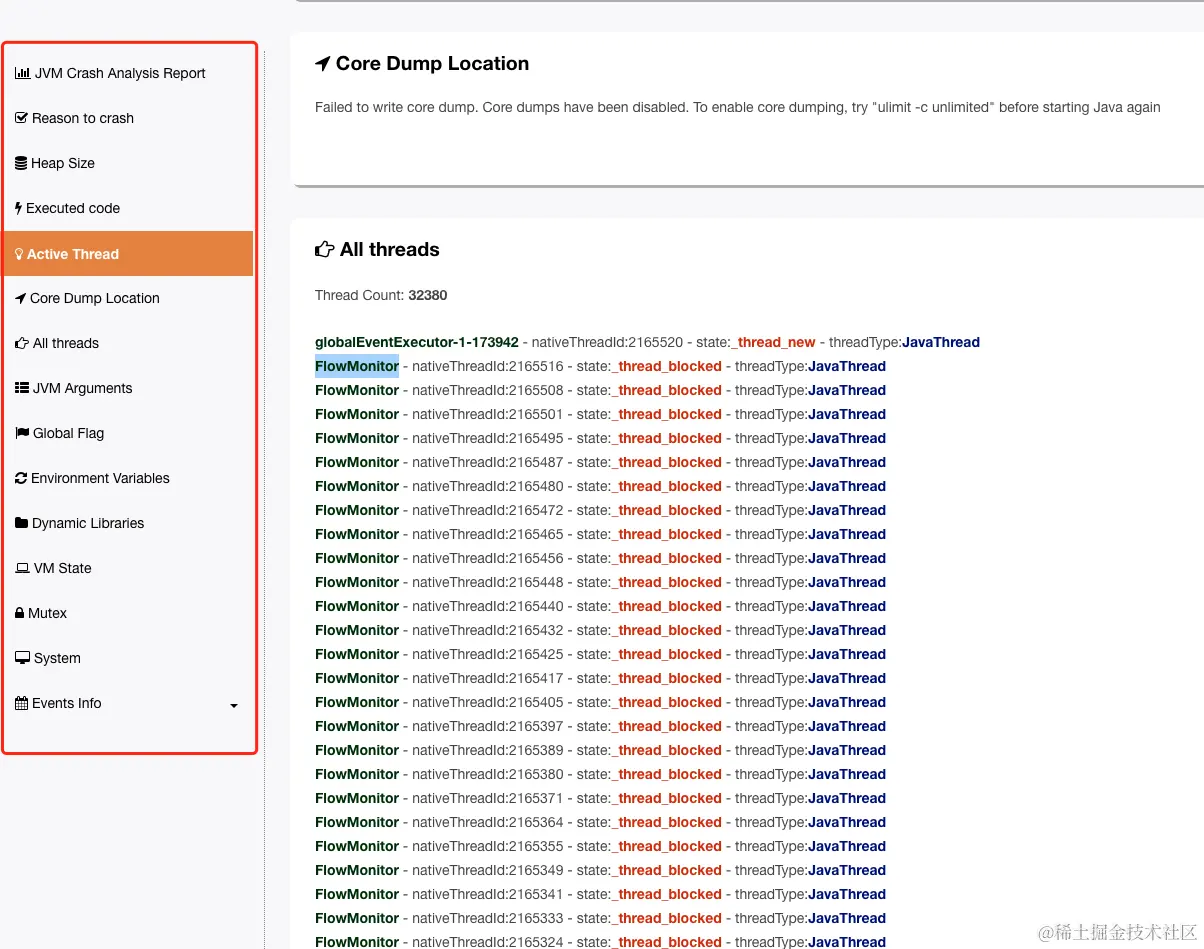Viewport: 1204px width, 949px height.
Task: Click the list icon beside JVM Arguments
Action: point(22,388)
